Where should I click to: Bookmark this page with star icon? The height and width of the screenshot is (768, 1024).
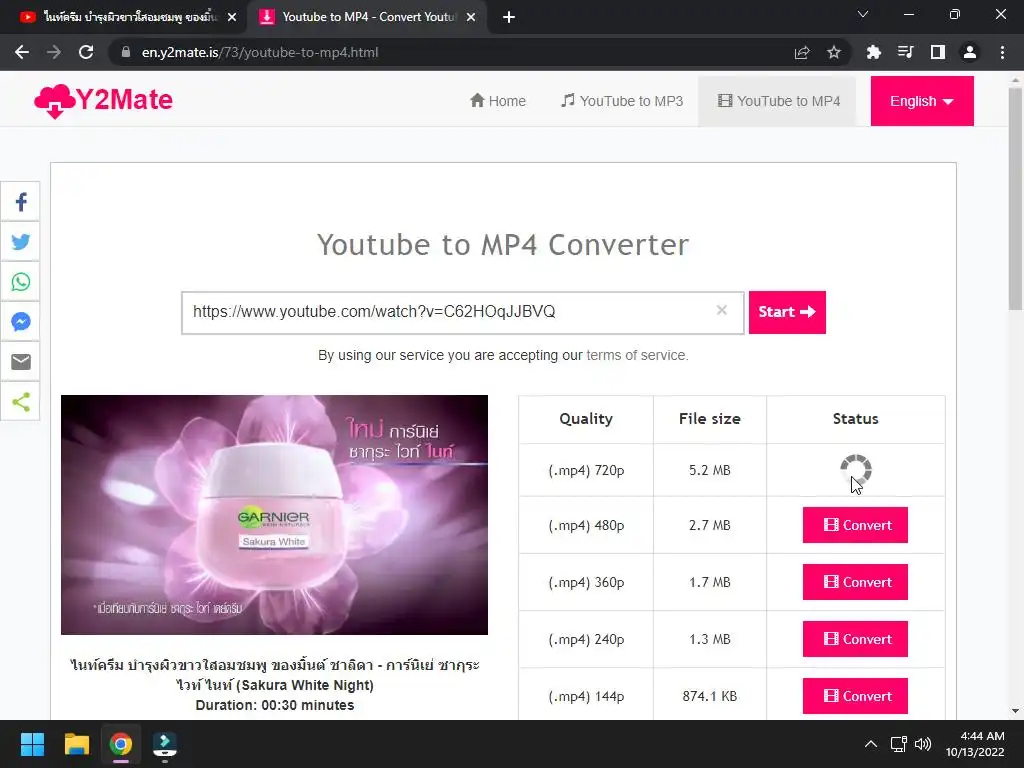point(833,52)
